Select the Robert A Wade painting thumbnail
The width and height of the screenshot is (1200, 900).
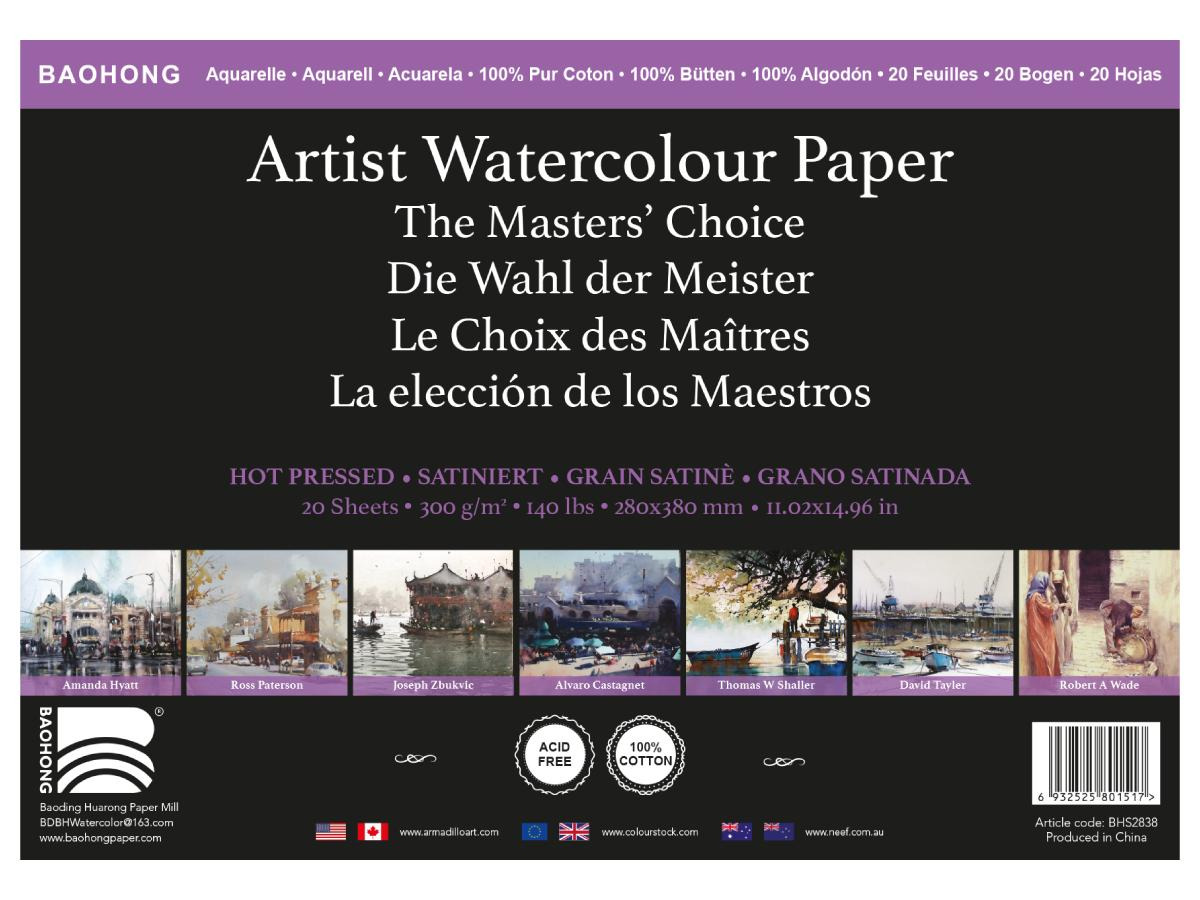tap(1098, 615)
